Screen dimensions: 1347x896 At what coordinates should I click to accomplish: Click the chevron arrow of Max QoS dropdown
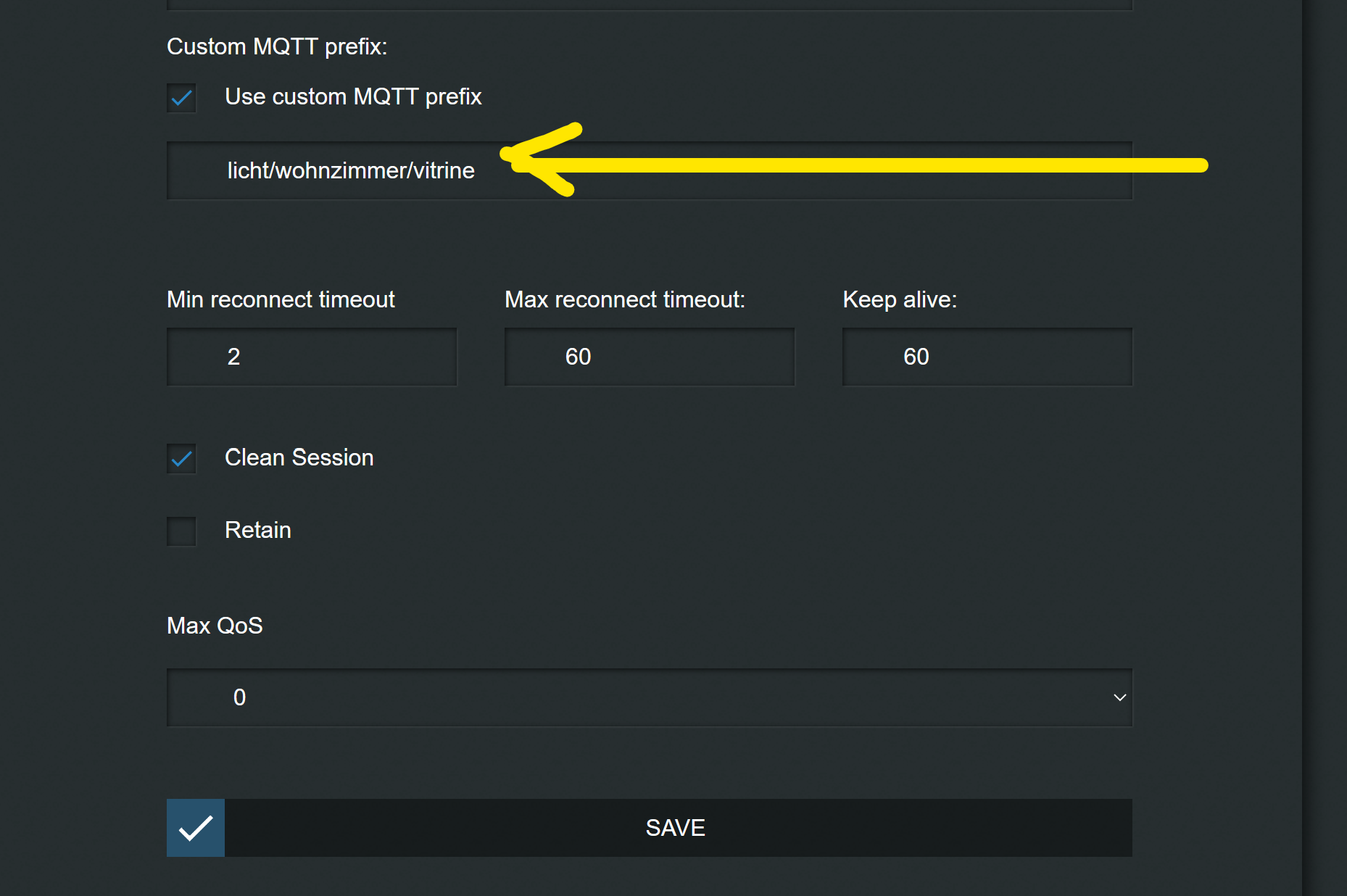(x=1119, y=697)
